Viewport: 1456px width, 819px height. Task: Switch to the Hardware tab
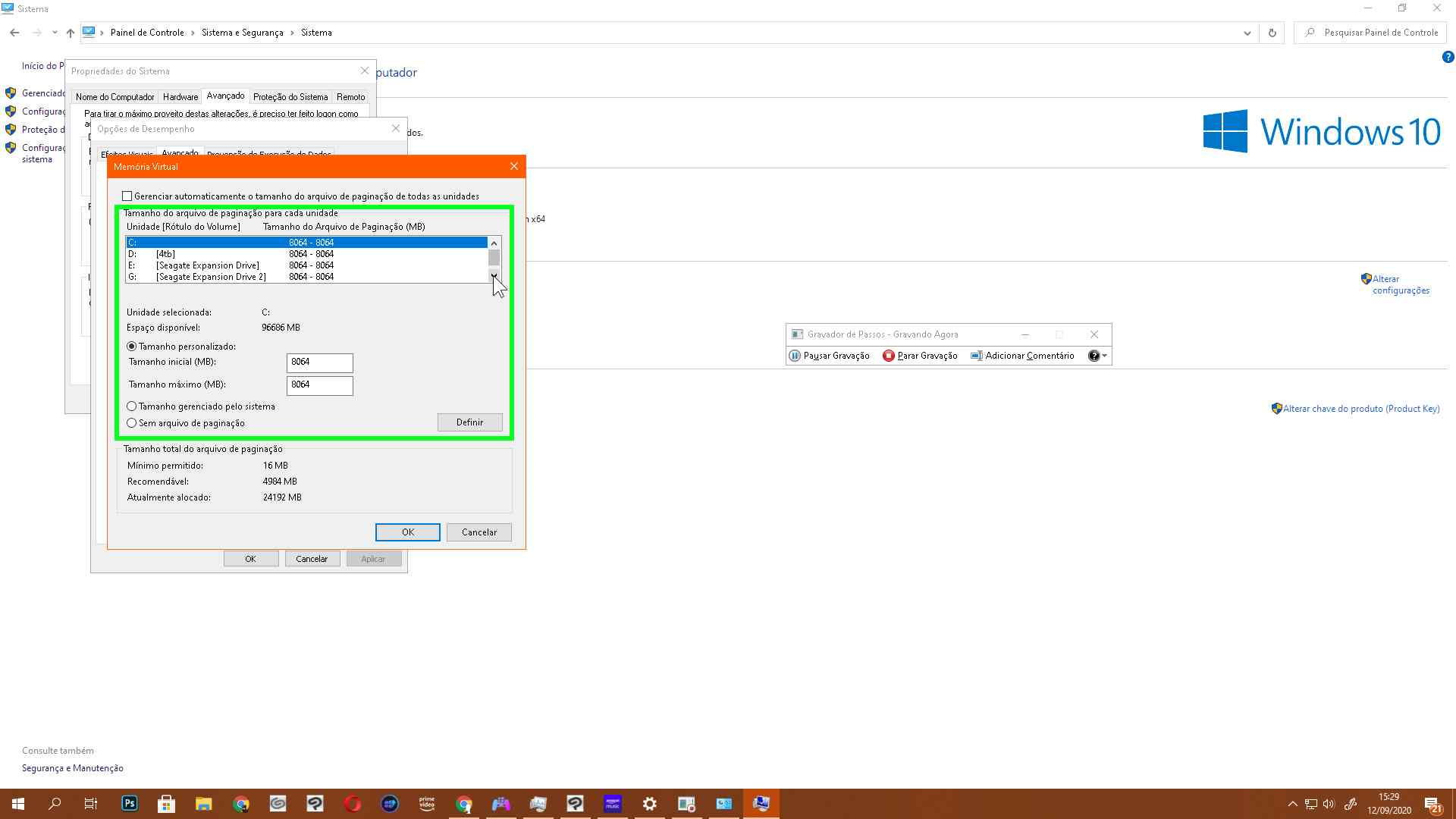(180, 97)
